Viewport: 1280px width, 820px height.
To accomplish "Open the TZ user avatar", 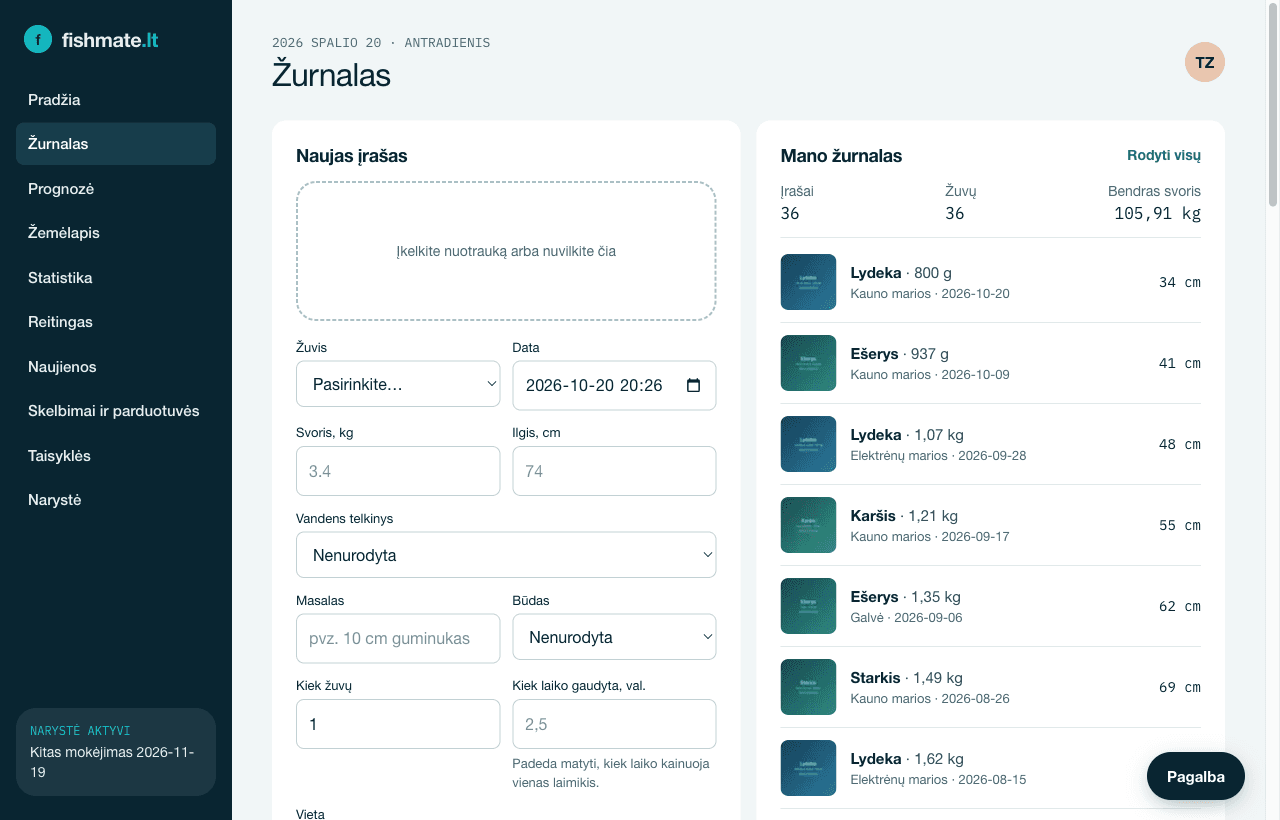I will click(1205, 62).
